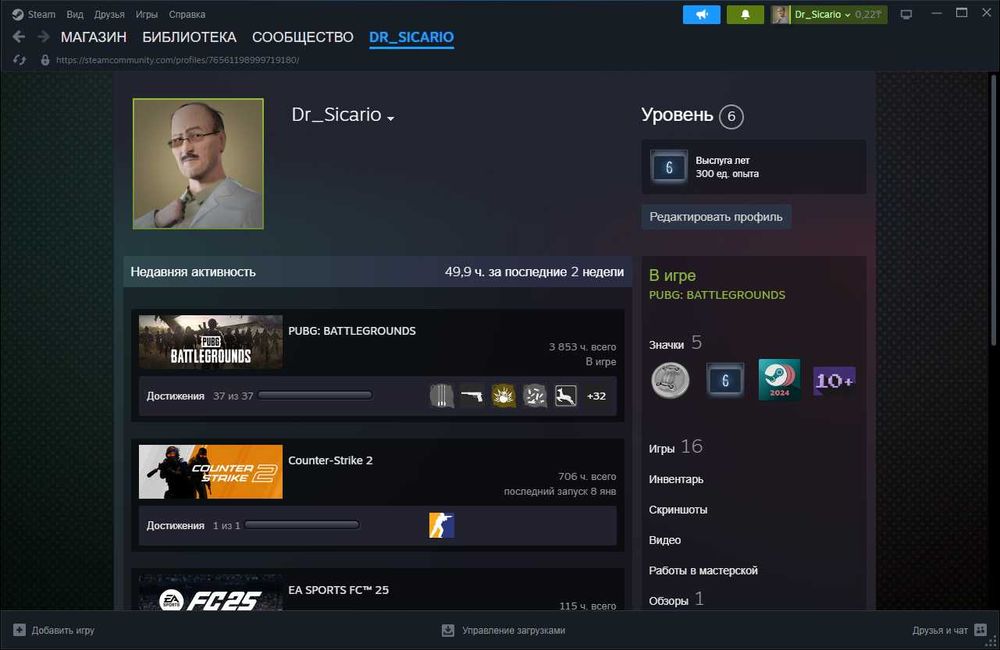Open the Вид menu
The image size is (1000, 650).
tap(75, 14)
